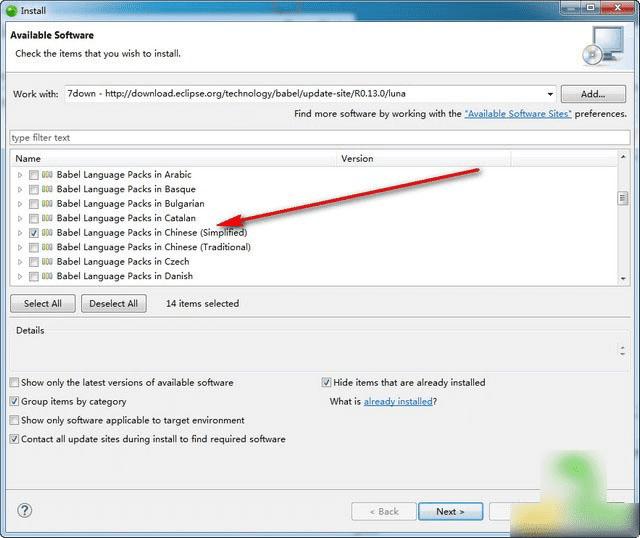Select the Babel Language Packs in Arabic row
Image resolution: width=640 pixels, height=538 pixels.
click(x=124, y=175)
